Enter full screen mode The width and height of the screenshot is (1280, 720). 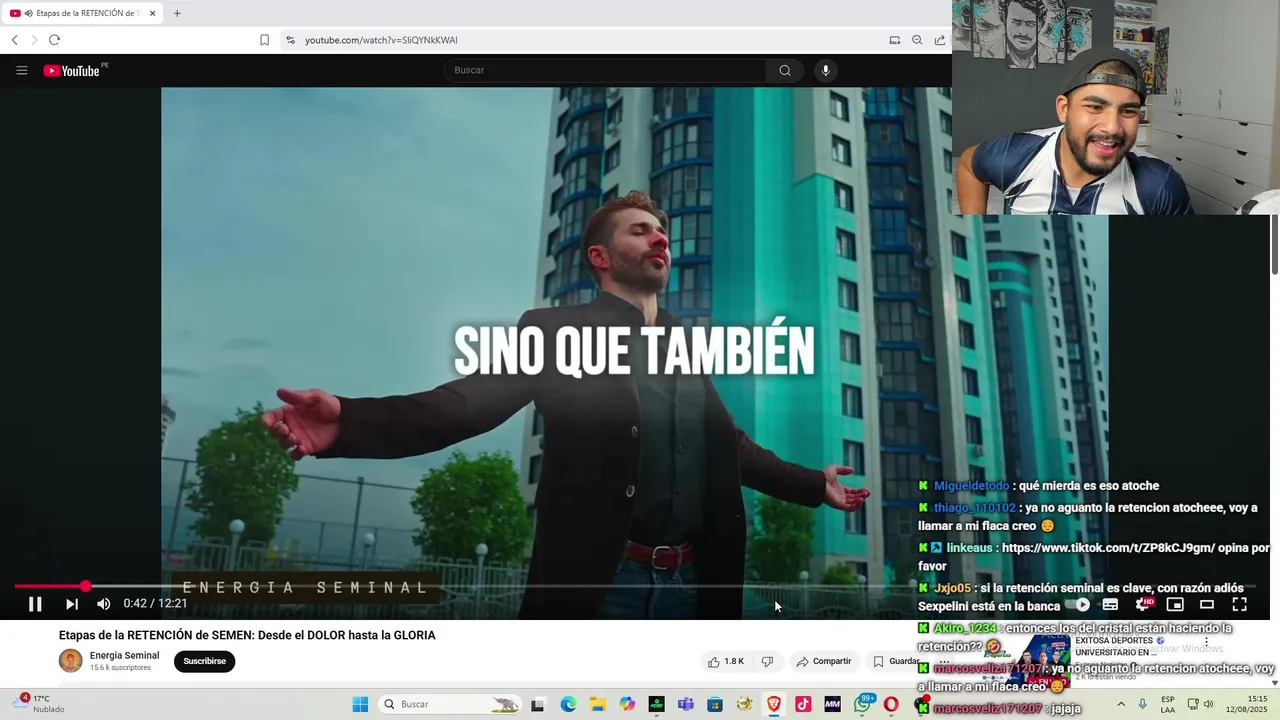coord(1239,604)
